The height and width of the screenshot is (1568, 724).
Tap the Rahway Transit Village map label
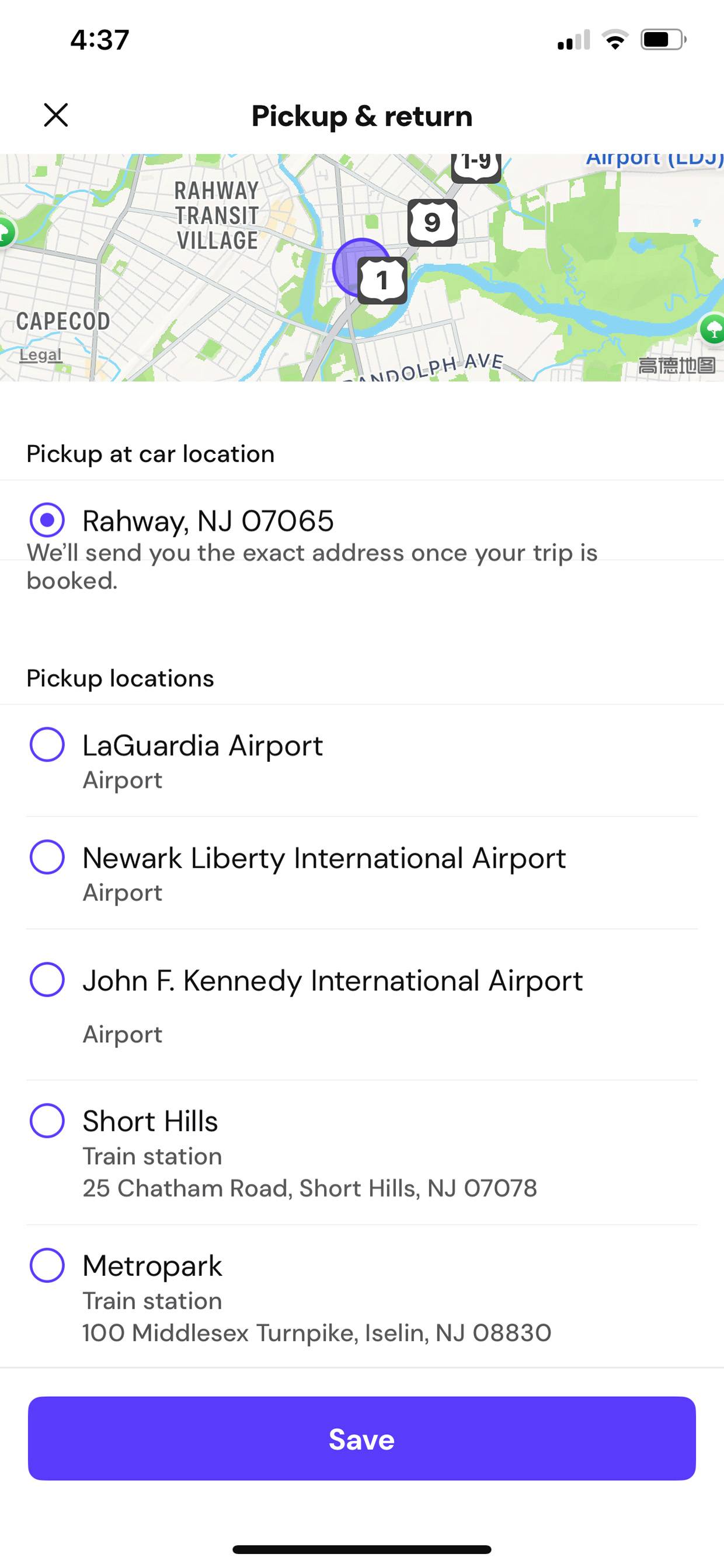click(217, 216)
